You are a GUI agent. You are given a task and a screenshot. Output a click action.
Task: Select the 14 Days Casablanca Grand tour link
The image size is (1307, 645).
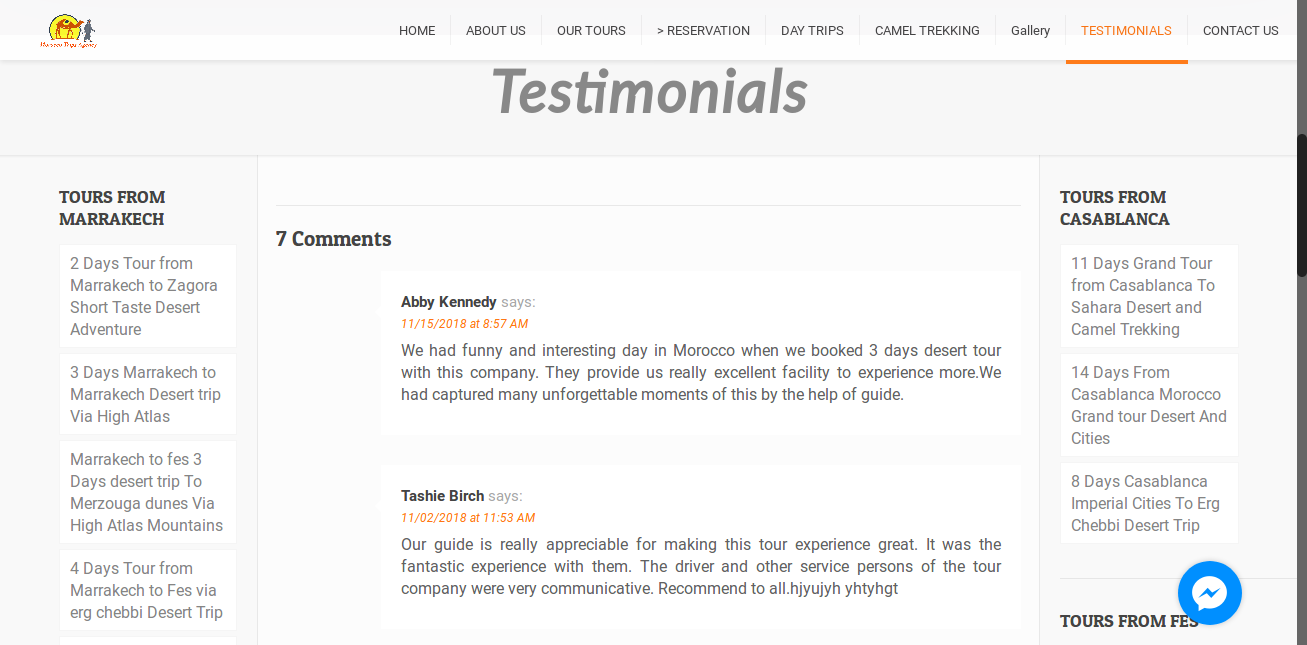1148,405
